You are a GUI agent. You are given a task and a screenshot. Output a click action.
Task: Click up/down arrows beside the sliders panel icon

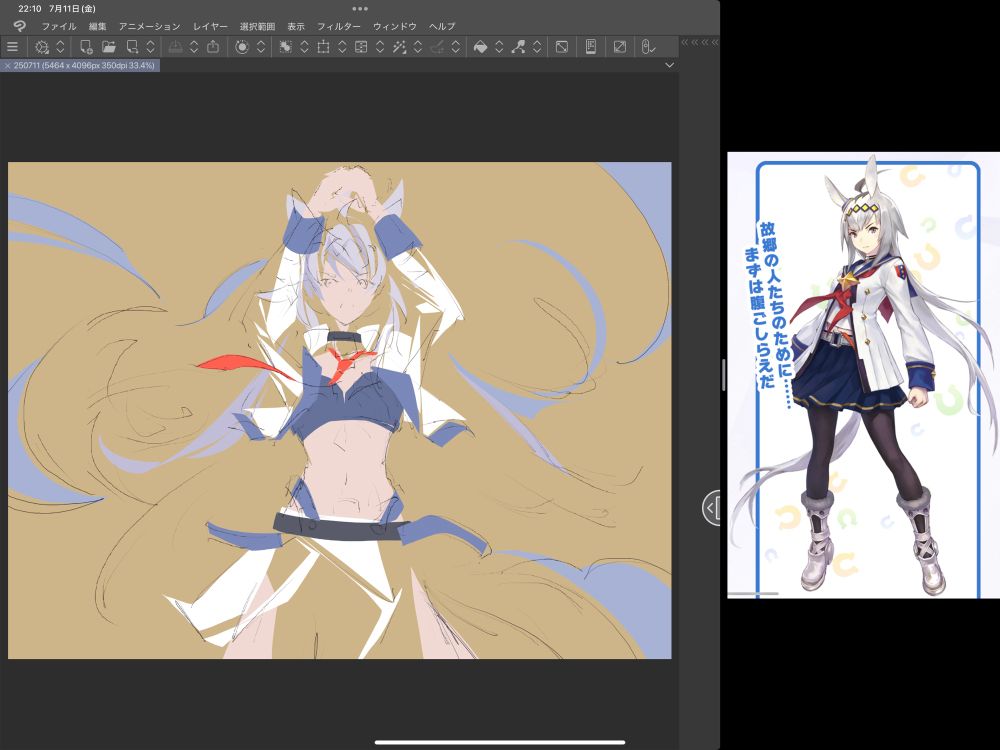tap(380, 47)
